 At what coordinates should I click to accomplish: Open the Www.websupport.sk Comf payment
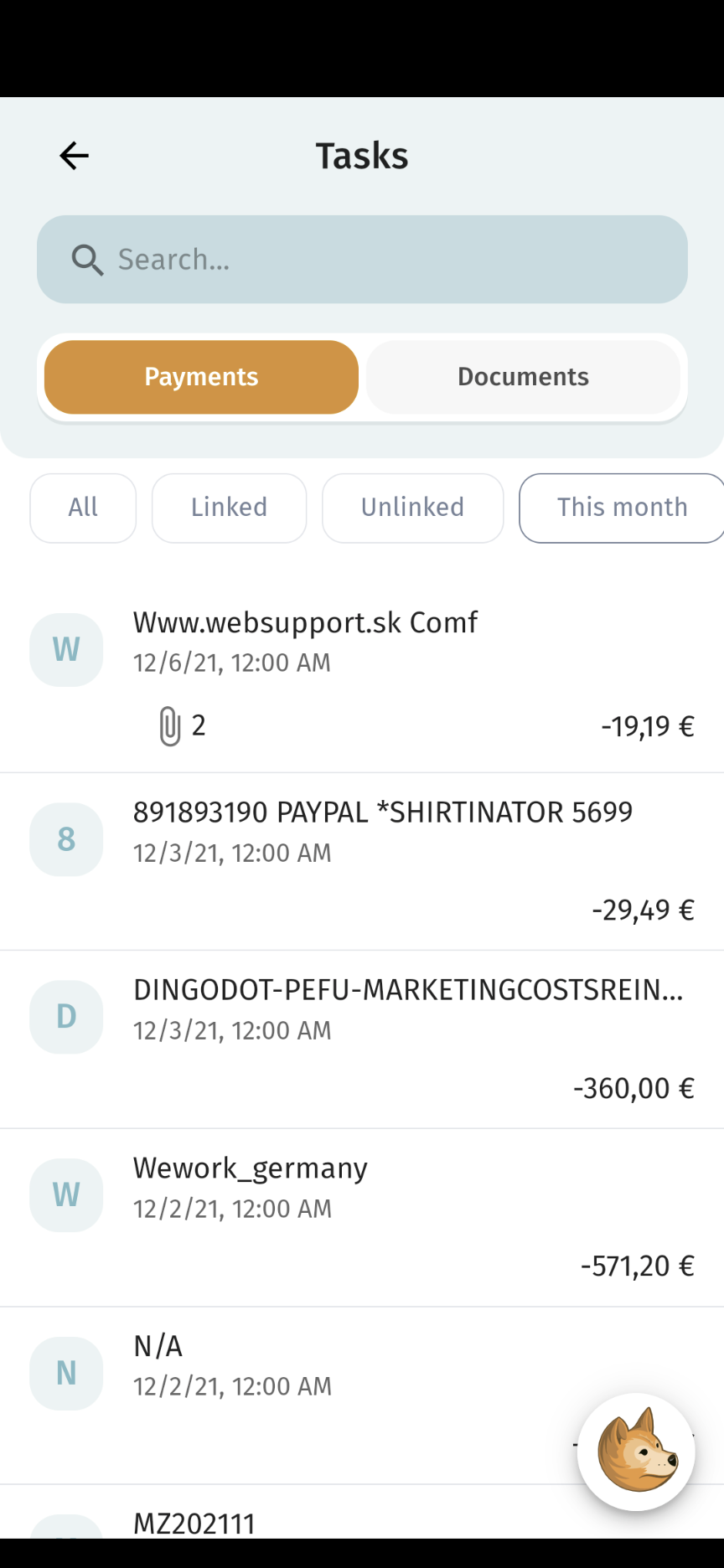click(x=305, y=623)
